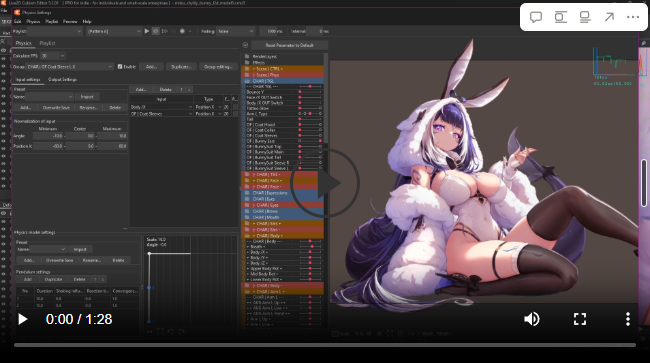Select the blue CHAR TGL folder
The height and width of the screenshot is (363, 650).
tap(283, 81)
